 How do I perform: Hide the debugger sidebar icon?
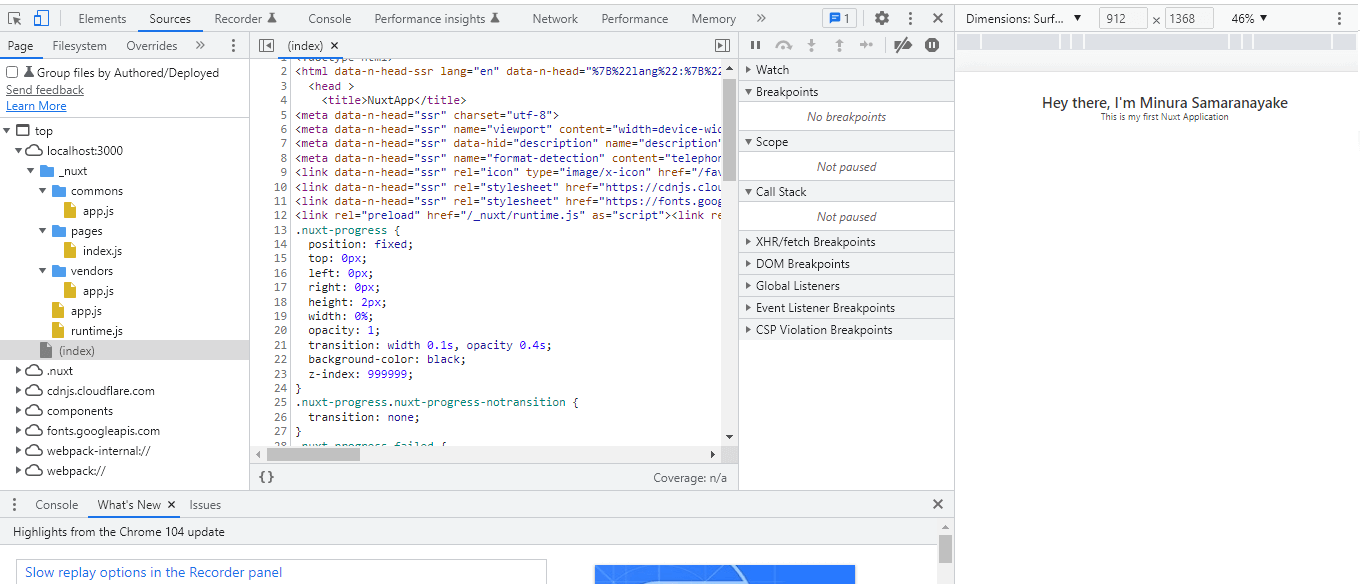point(722,46)
